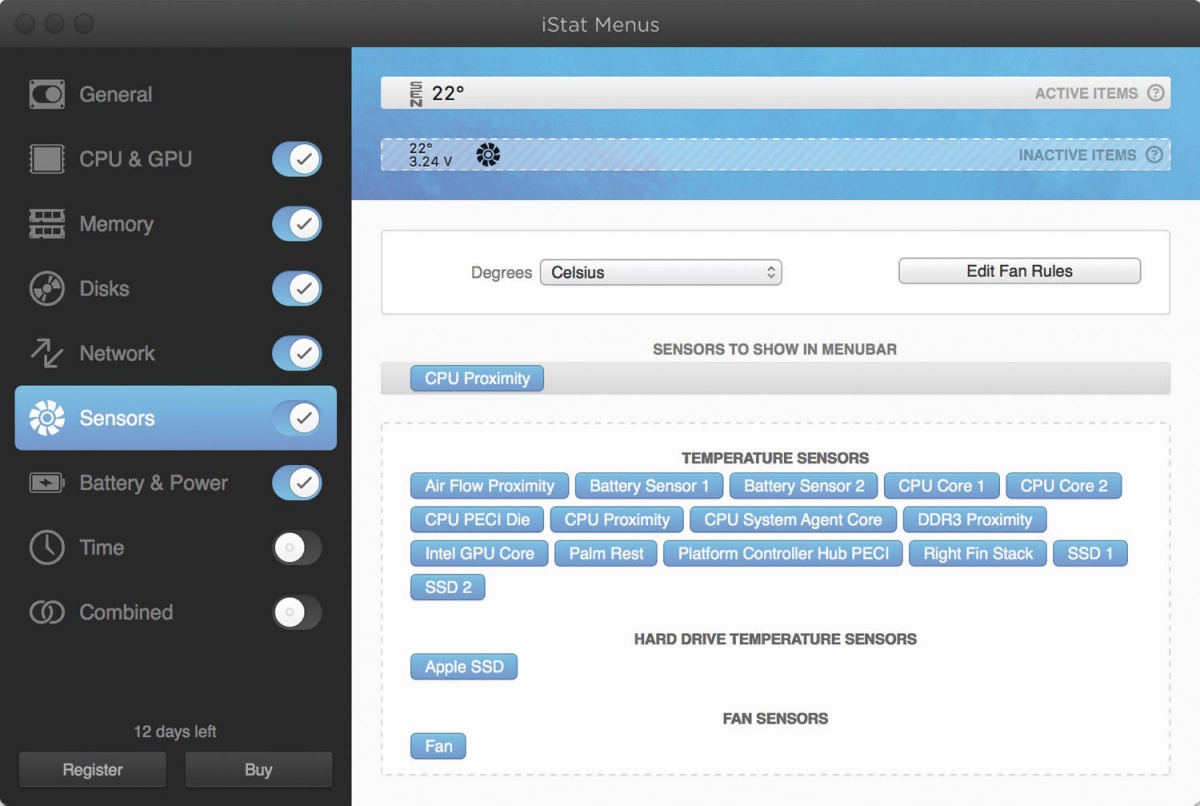Disable the CPU & GPU toggle
The width and height of the screenshot is (1200, 806).
(x=297, y=159)
